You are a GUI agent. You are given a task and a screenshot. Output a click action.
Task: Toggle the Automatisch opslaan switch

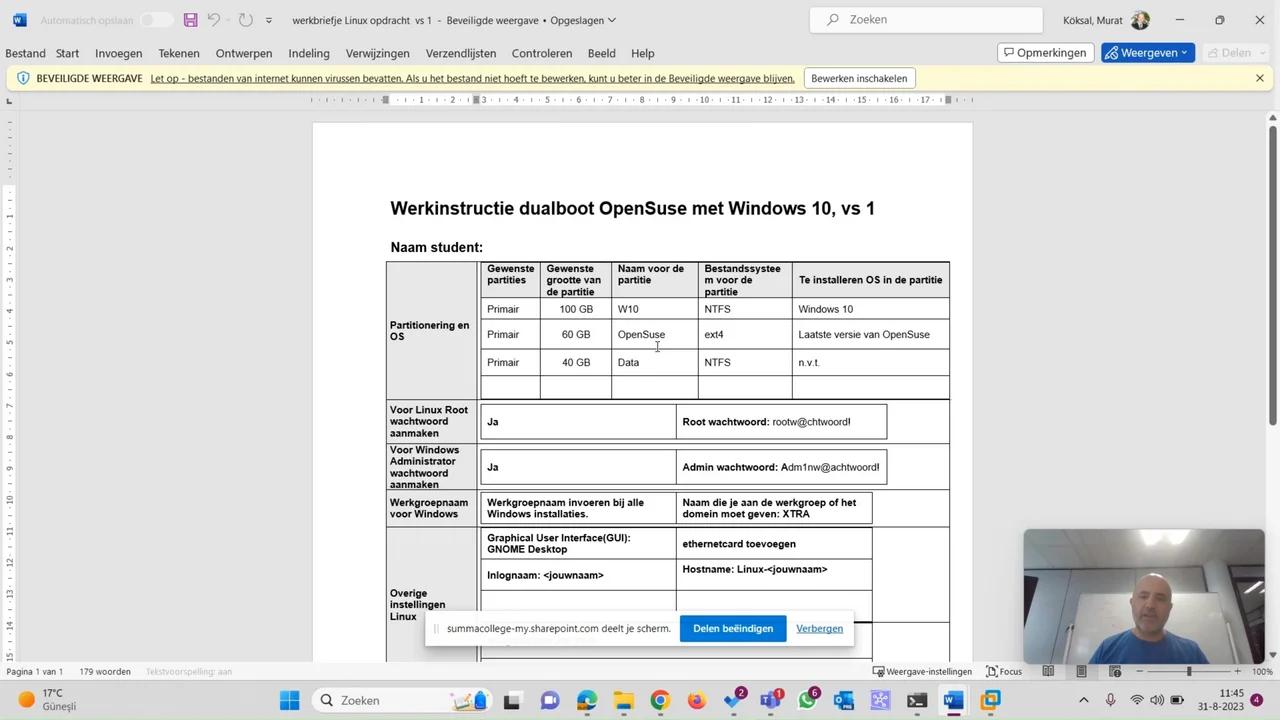tap(156, 20)
